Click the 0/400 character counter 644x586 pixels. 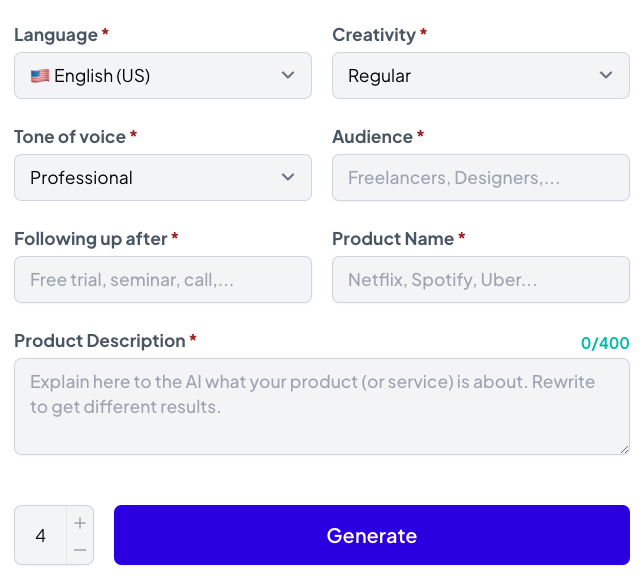pyautogui.click(x=605, y=343)
